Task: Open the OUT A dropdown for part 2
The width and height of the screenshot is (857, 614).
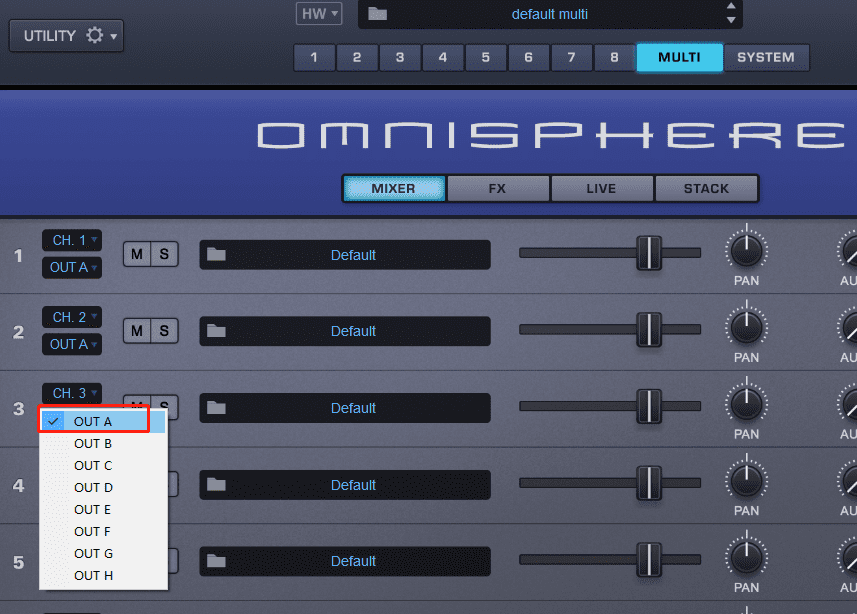Action: (x=72, y=344)
